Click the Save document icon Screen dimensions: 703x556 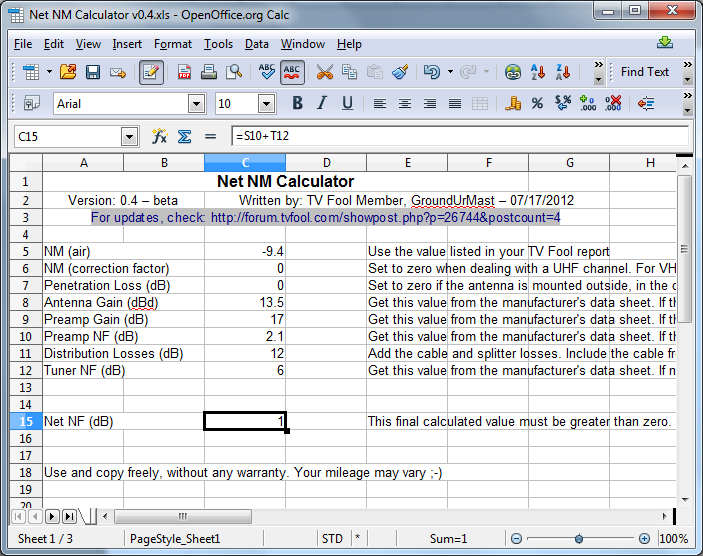93,72
